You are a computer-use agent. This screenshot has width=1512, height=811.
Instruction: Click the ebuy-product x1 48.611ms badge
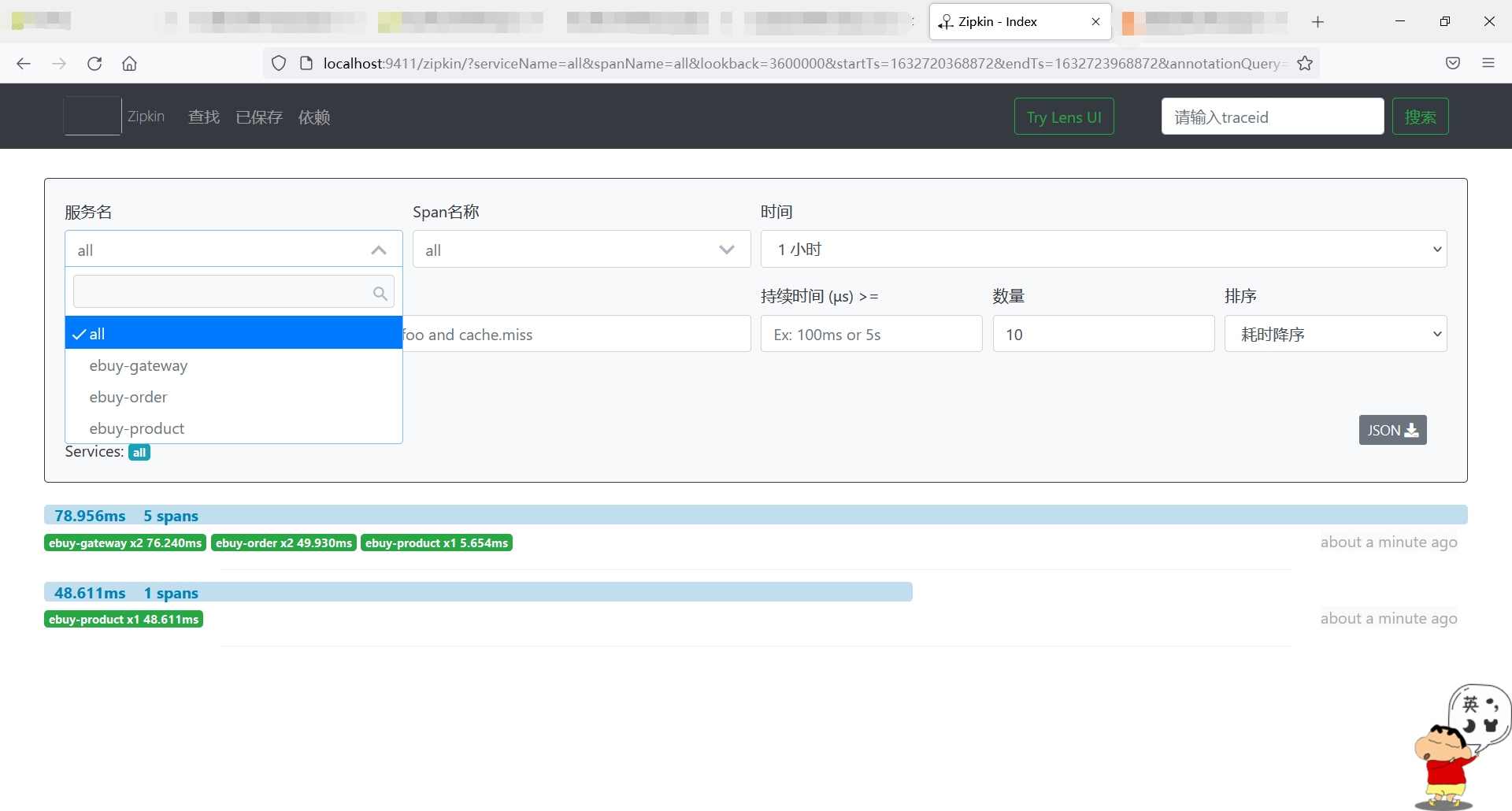pos(124,619)
